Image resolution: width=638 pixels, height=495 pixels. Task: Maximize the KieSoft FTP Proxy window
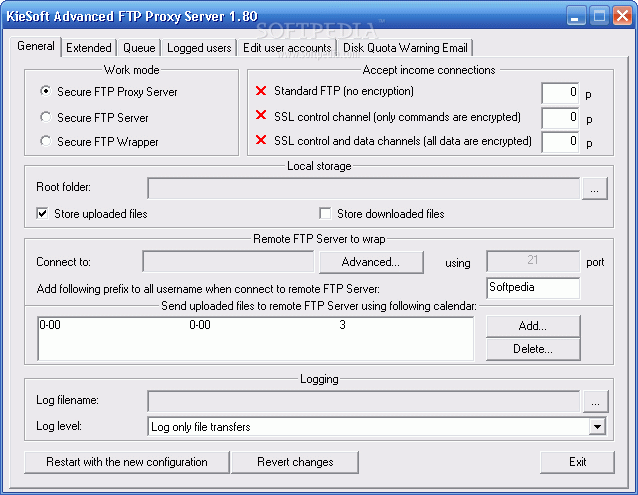(599, 16)
